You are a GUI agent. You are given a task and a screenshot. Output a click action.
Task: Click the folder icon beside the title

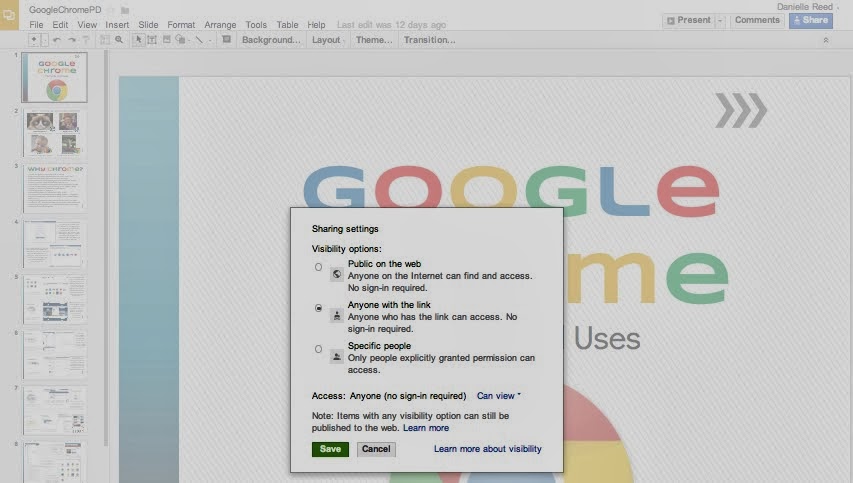coord(125,10)
